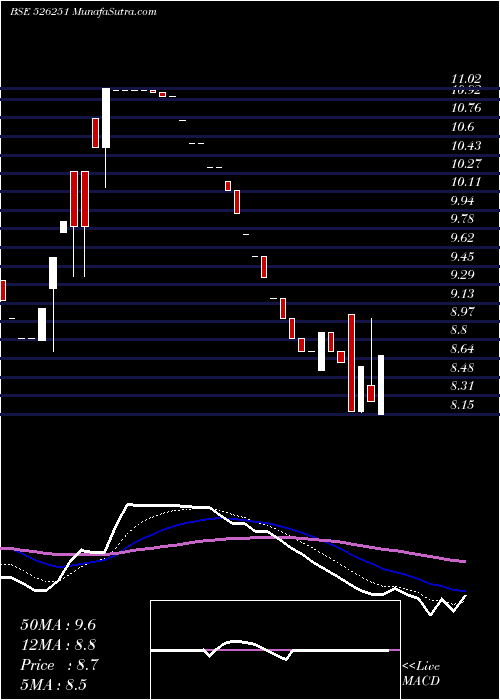
Task: Click the 9.94 price axis label
Action: click(462, 201)
